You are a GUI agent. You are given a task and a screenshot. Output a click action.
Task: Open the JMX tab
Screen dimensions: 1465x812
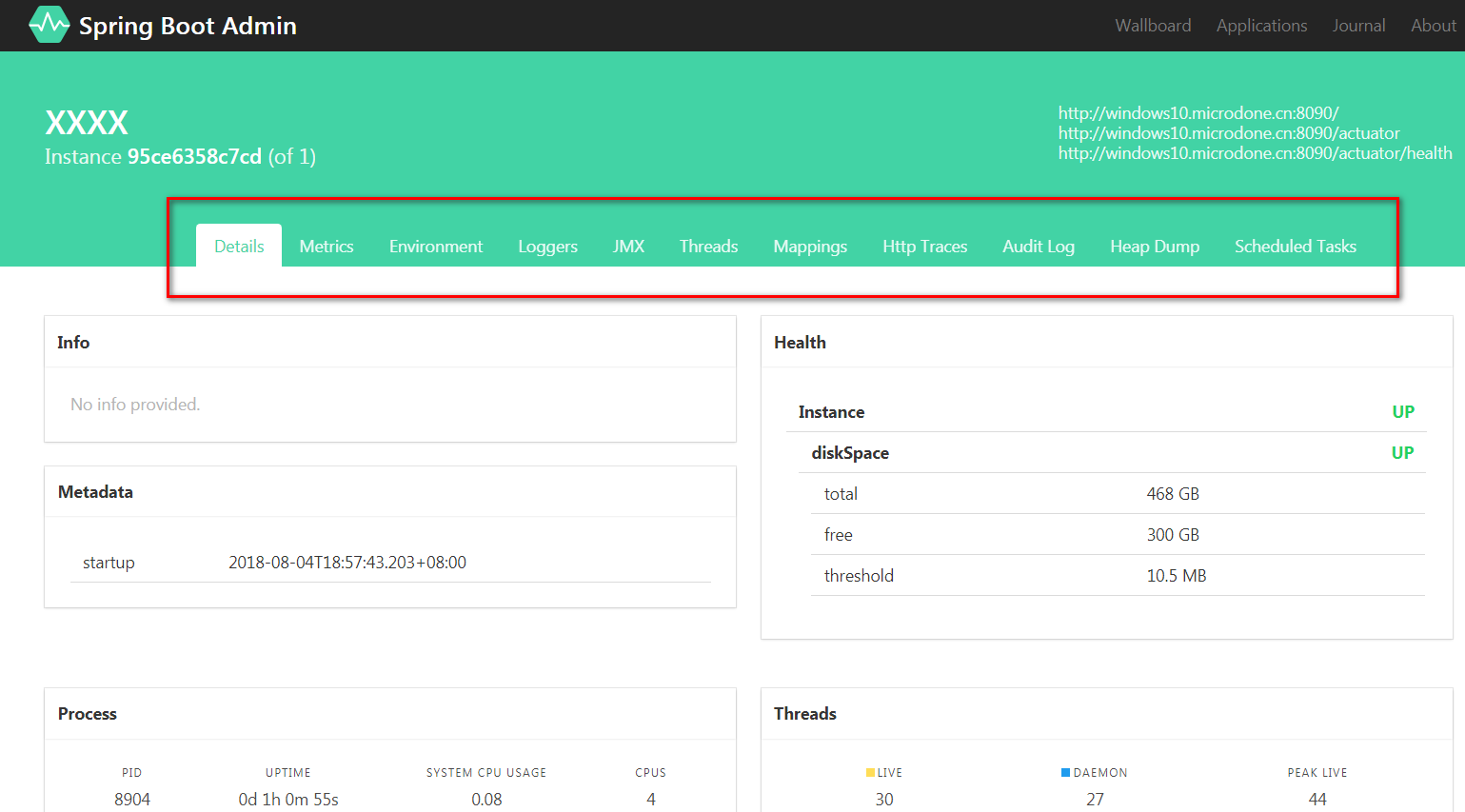(628, 246)
